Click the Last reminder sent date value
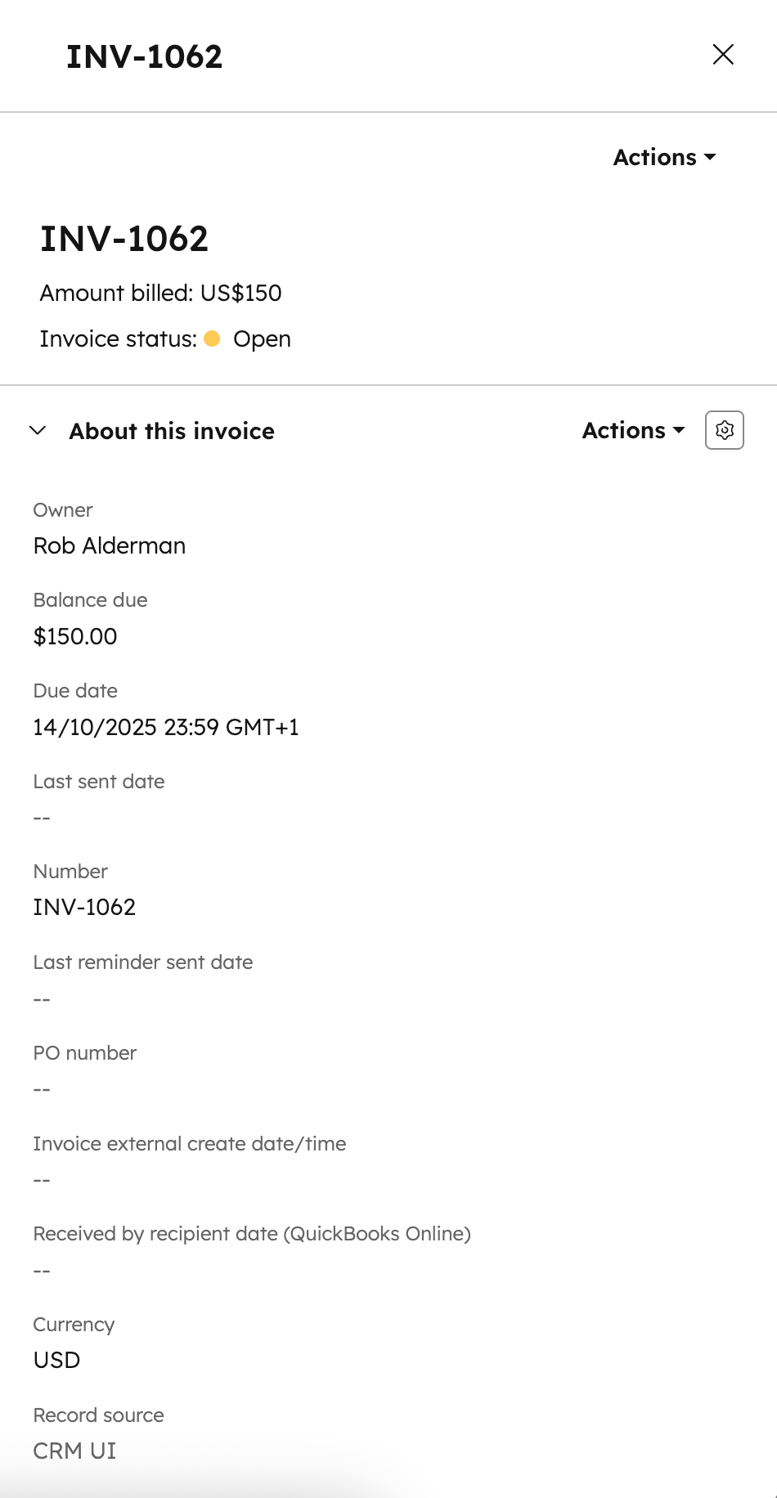Viewport: 777px width, 1498px height. coord(41,998)
